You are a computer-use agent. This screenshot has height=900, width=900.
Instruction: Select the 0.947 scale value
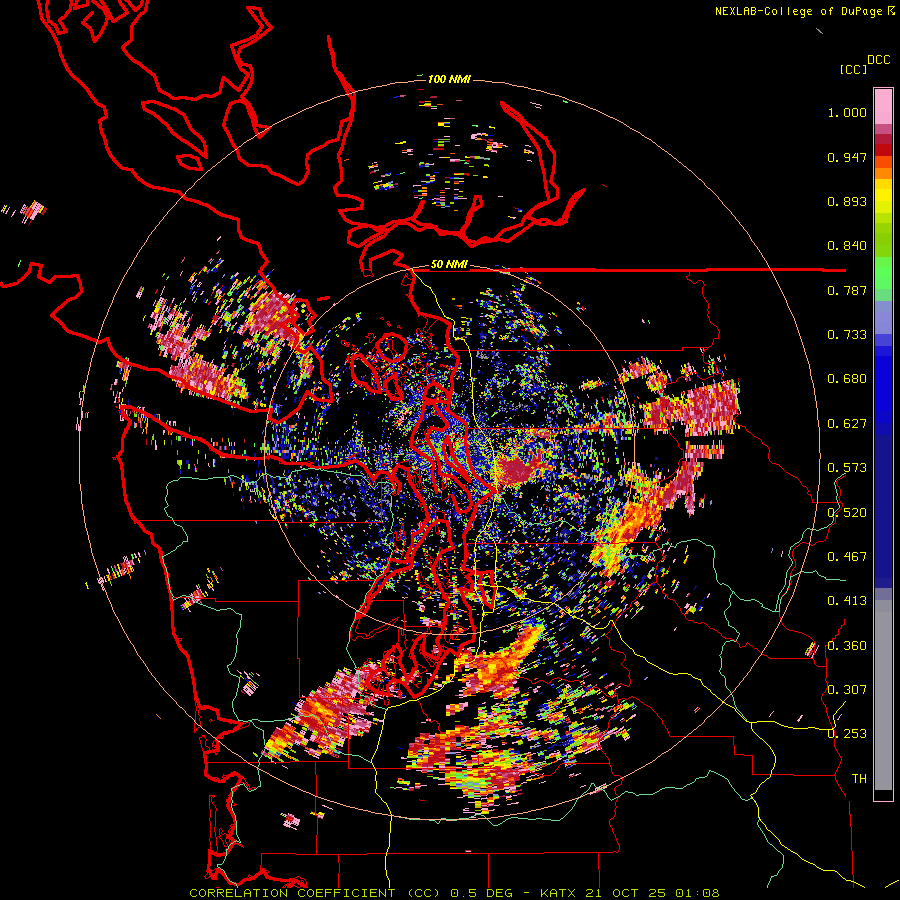pos(847,157)
